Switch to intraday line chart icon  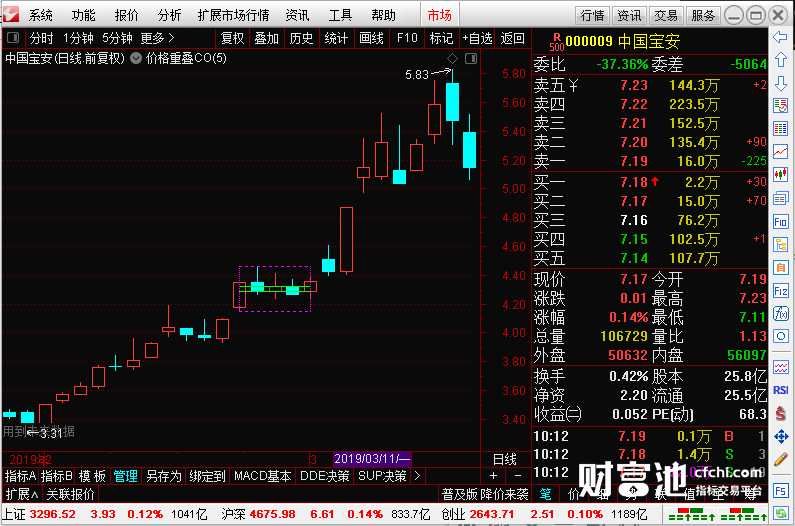780,151
